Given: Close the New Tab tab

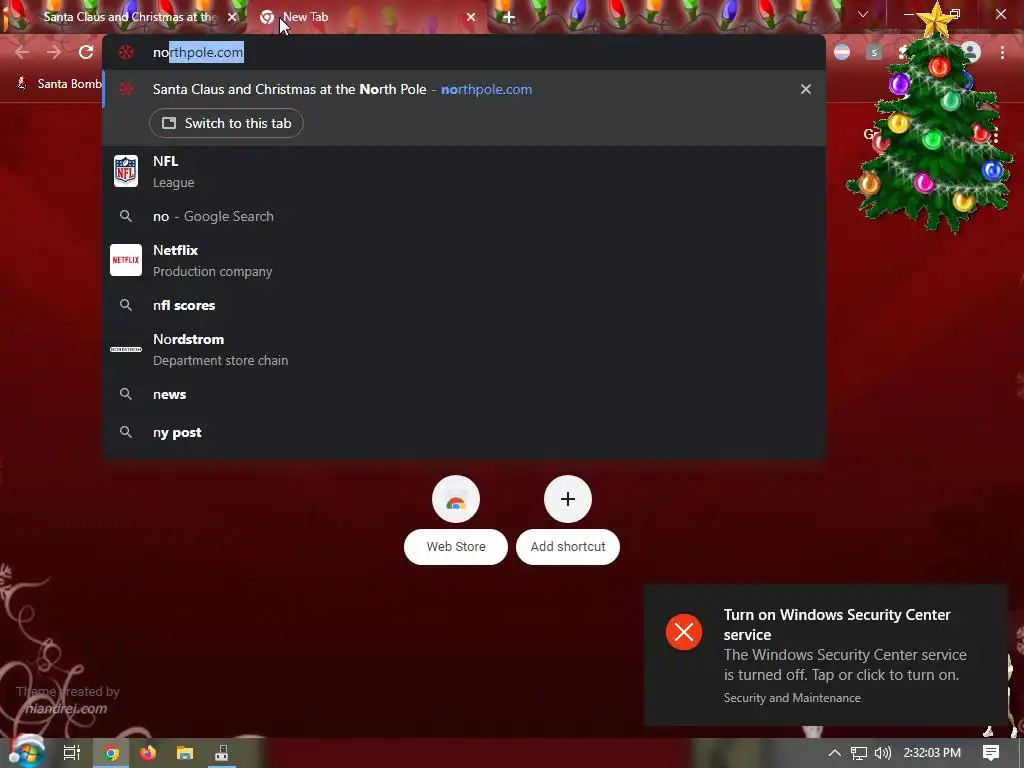Looking at the screenshot, I should 471,17.
